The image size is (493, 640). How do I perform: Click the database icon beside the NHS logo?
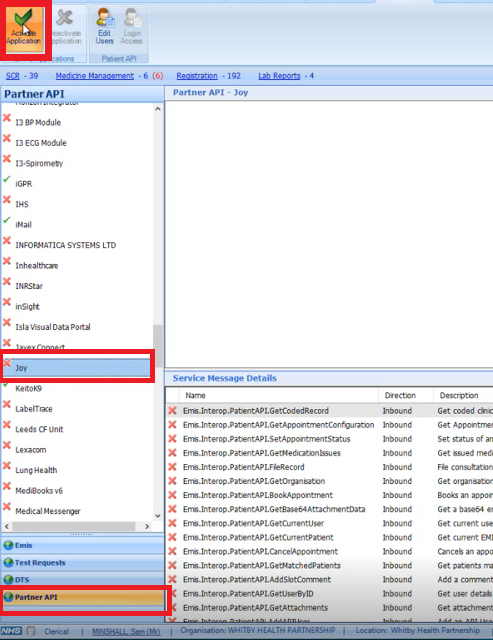coord(31,631)
